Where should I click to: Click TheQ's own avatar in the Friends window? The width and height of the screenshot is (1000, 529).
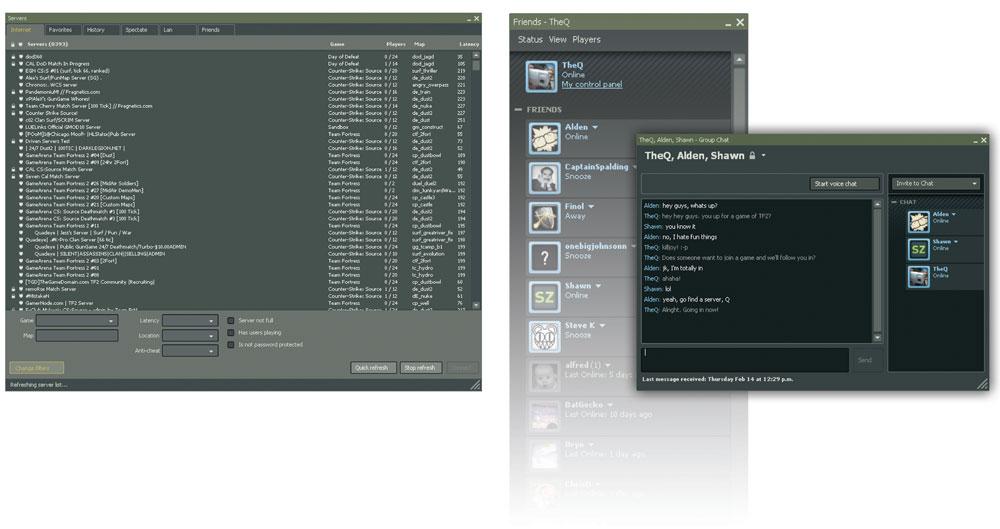[540, 76]
